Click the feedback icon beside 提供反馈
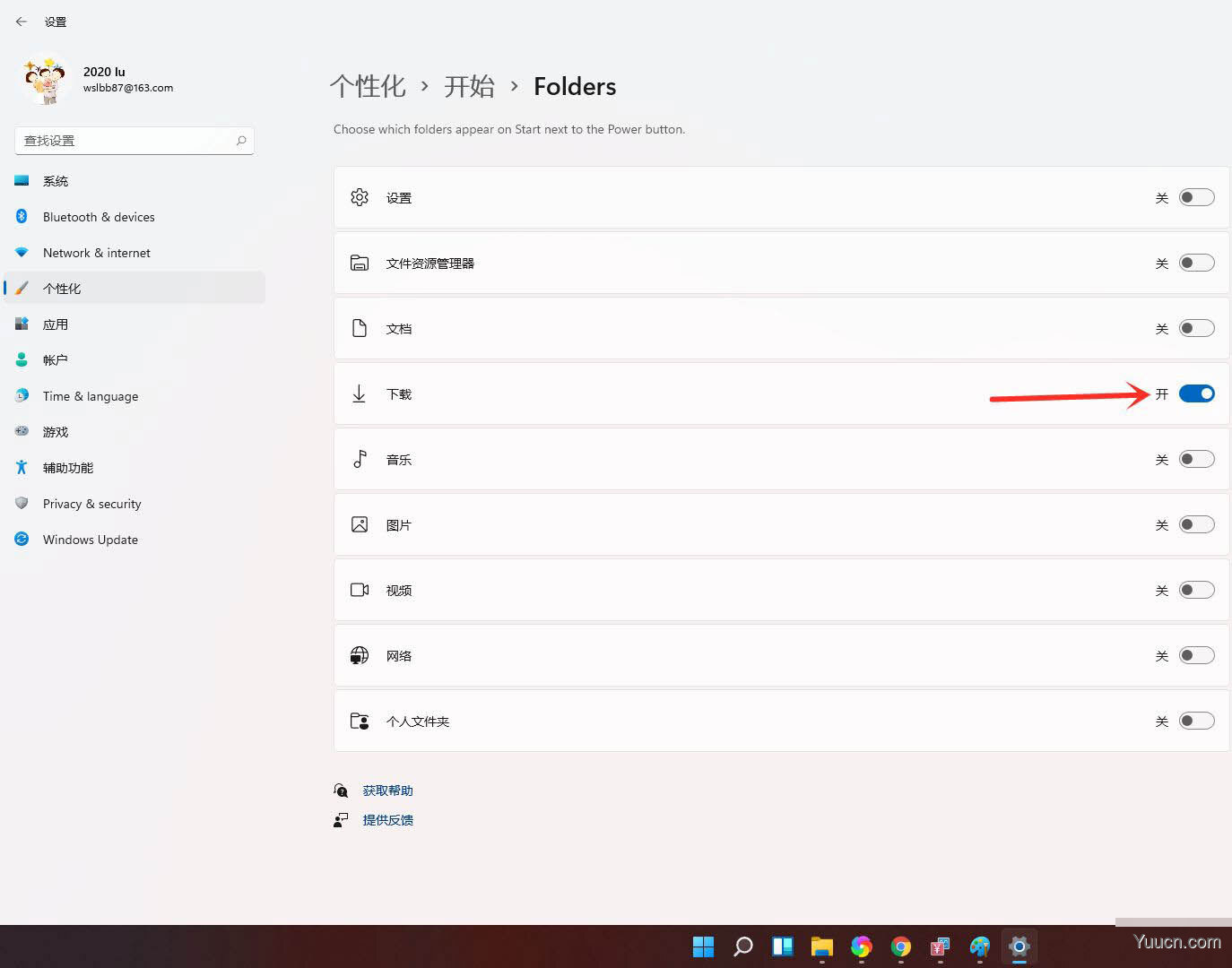The width and height of the screenshot is (1232, 968). (x=341, y=820)
